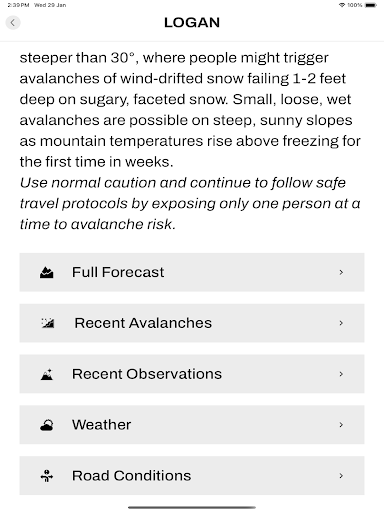Open the Recent Avalanches menu item
Image resolution: width=384 pixels, height=512 pixels.
click(192, 323)
